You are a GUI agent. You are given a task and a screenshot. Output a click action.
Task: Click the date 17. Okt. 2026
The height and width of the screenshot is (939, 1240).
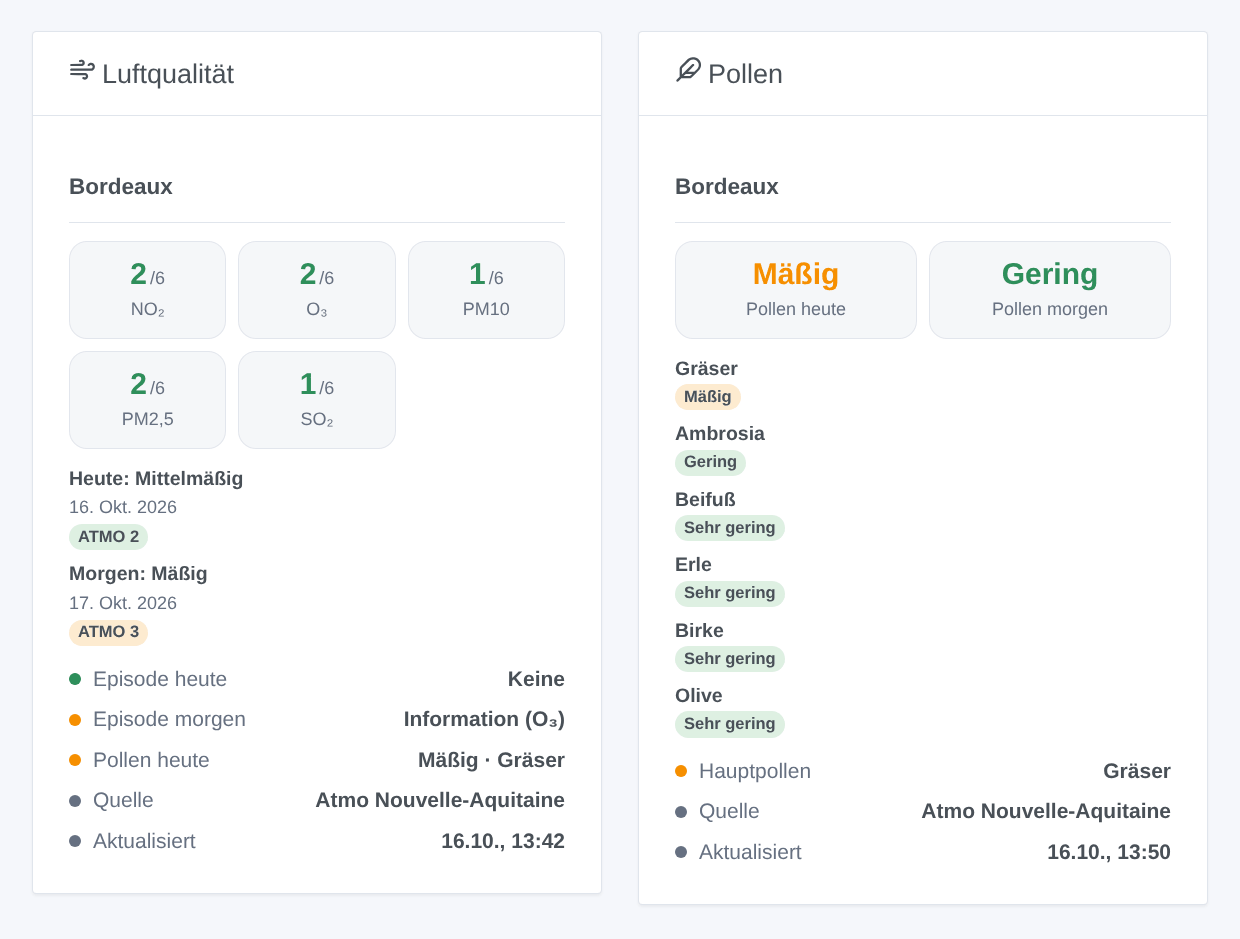pyautogui.click(x=123, y=603)
